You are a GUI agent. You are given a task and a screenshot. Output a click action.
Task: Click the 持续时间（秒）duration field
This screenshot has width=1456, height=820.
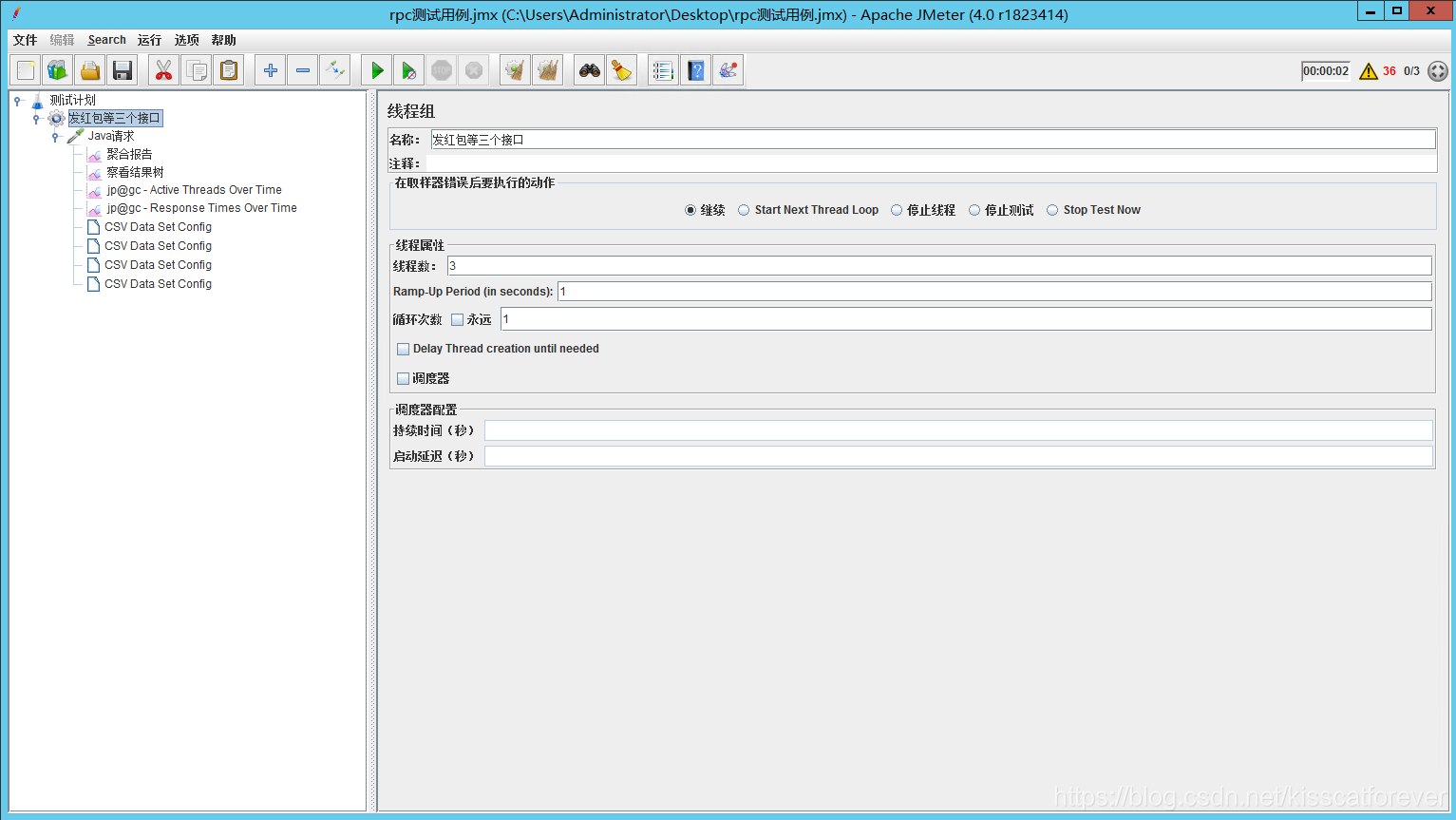(x=958, y=430)
